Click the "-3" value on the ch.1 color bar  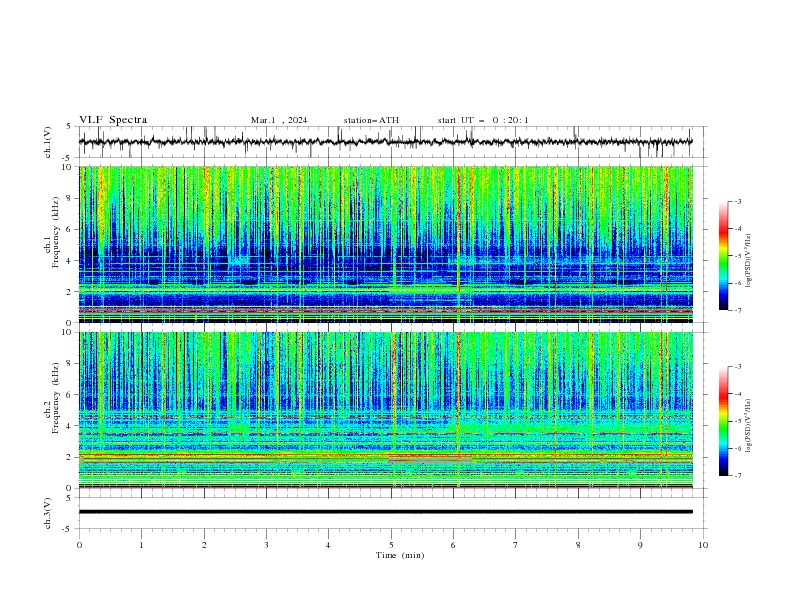738,201
